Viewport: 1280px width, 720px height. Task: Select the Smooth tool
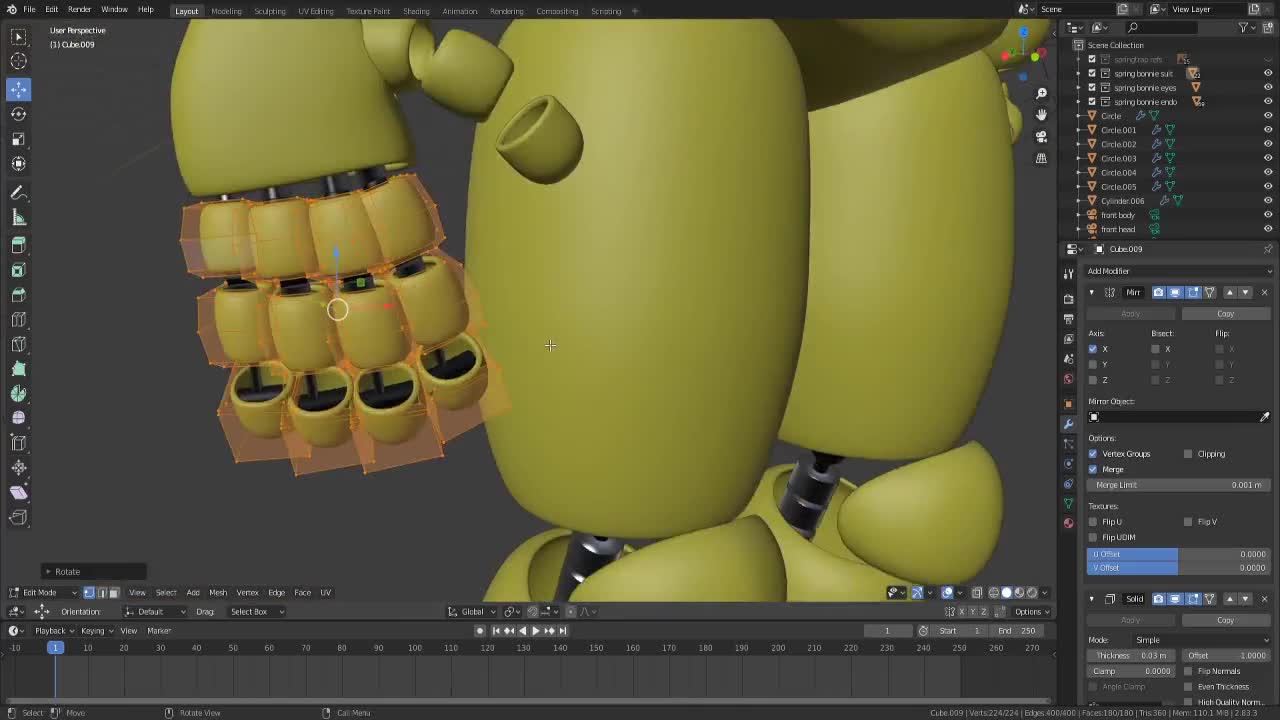pyautogui.click(x=18, y=418)
